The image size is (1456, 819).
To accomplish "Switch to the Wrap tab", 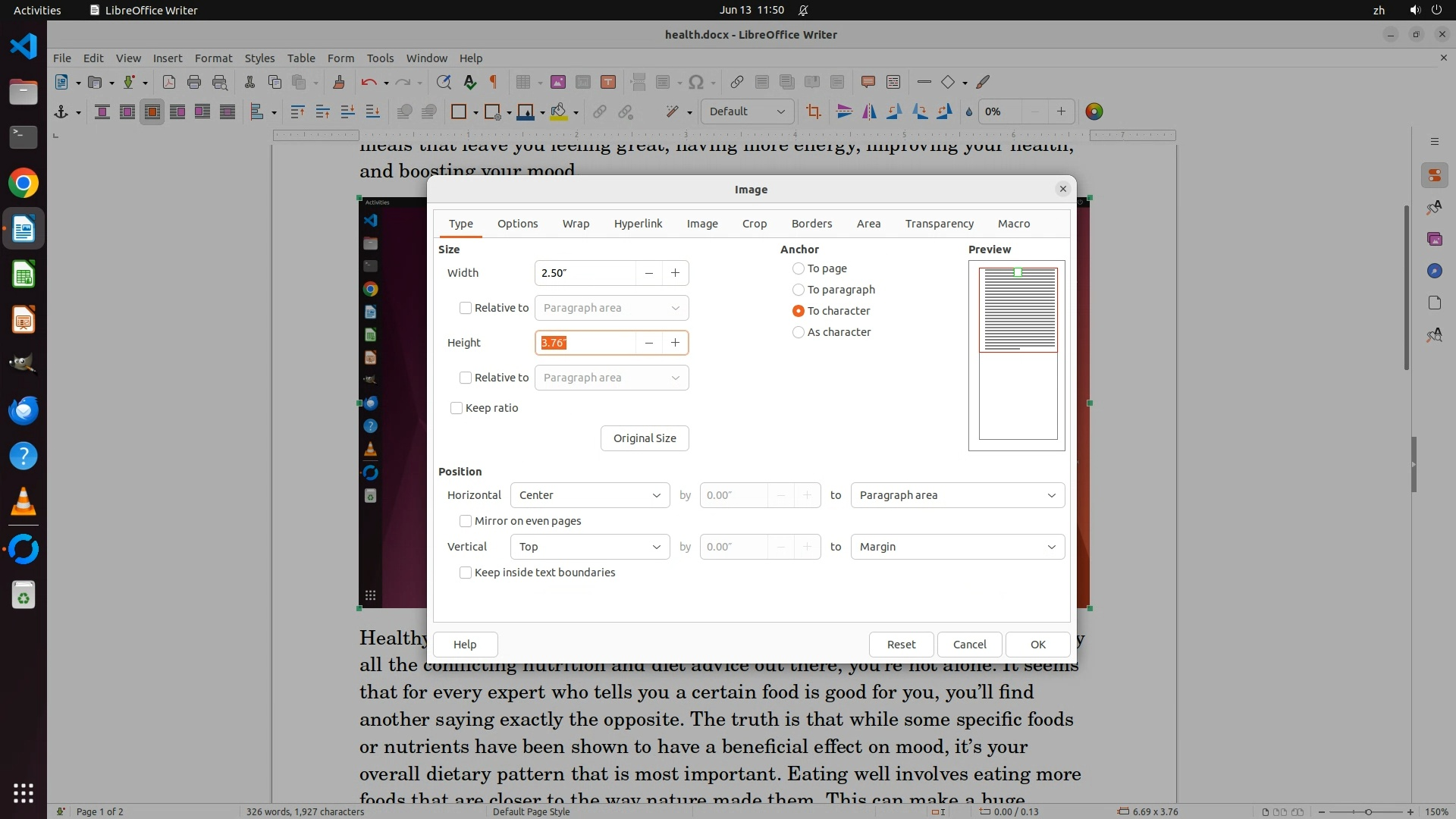I will coord(576,224).
